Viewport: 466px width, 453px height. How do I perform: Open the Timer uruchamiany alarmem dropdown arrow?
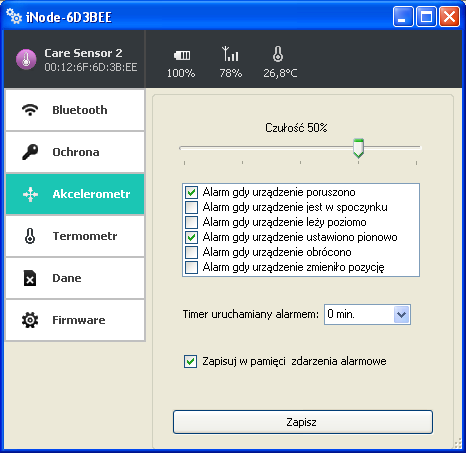click(x=402, y=314)
